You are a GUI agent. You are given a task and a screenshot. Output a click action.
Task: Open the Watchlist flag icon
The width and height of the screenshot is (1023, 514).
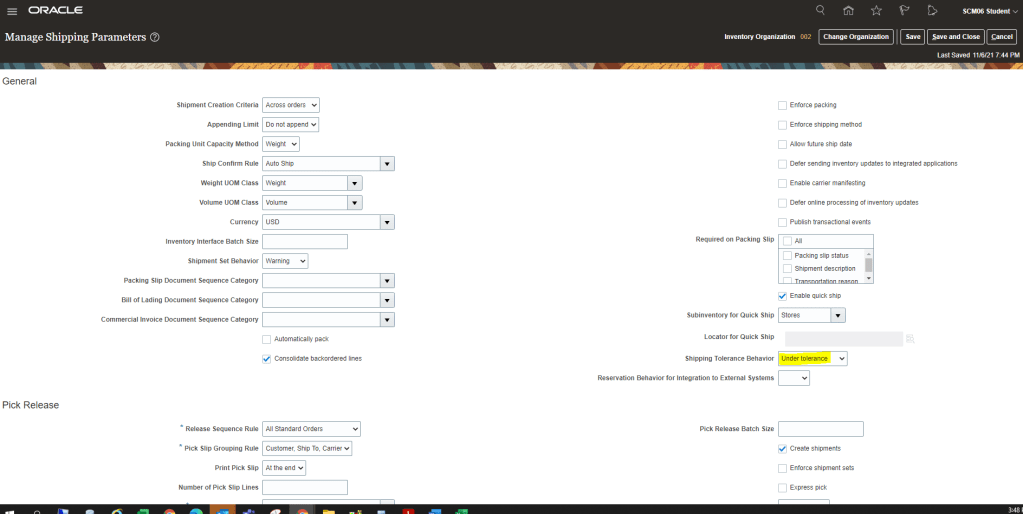pos(904,10)
